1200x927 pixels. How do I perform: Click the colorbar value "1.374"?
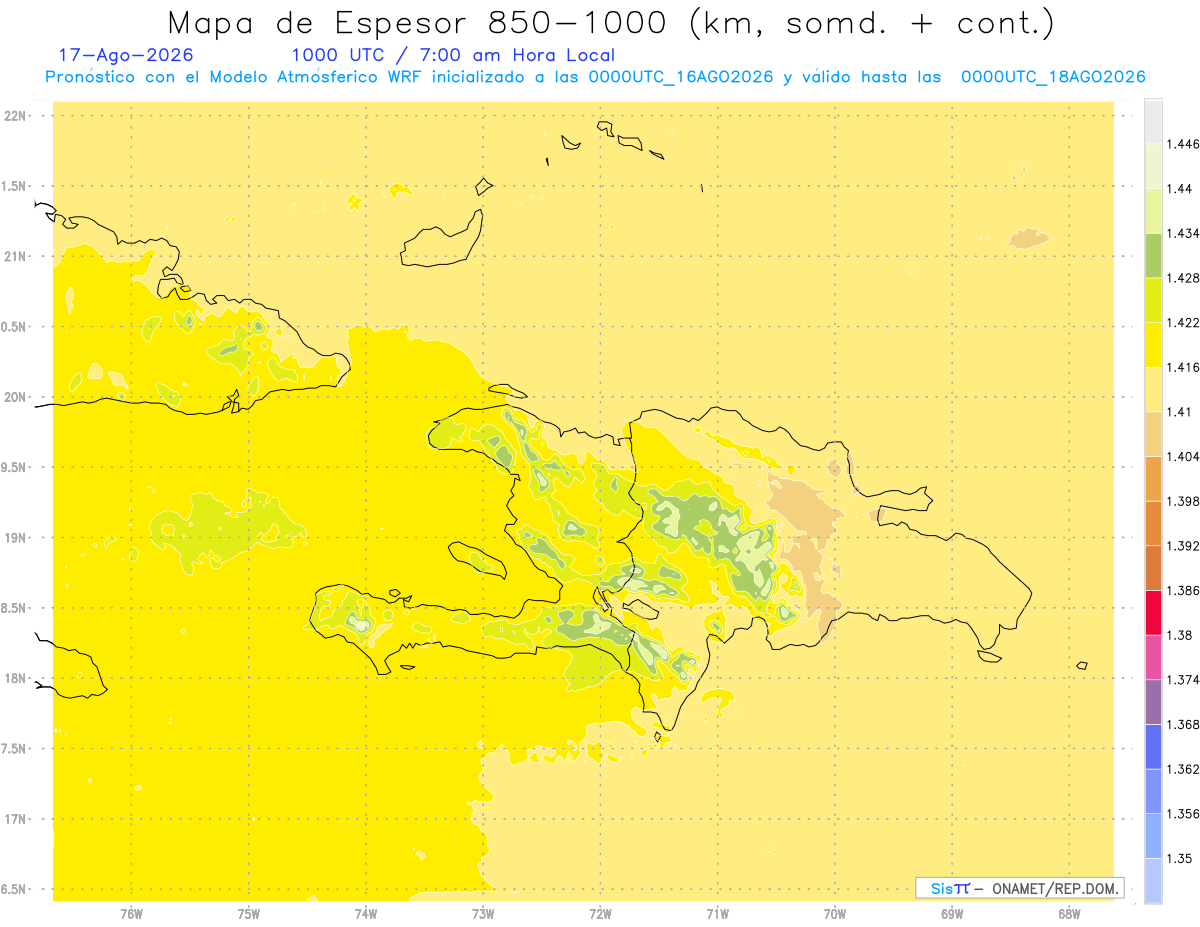click(1182, 680)
